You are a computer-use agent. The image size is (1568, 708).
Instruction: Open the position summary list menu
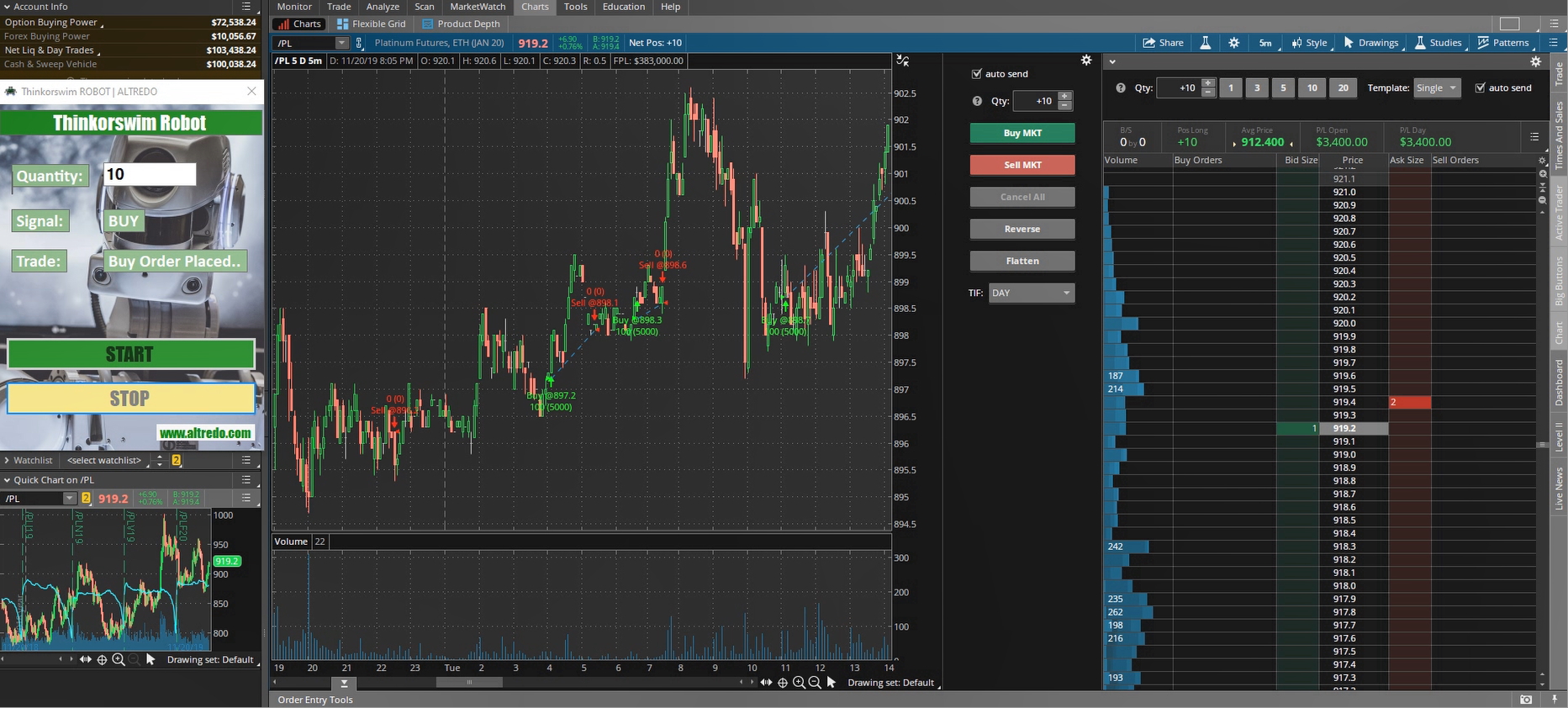(1534, 136)
